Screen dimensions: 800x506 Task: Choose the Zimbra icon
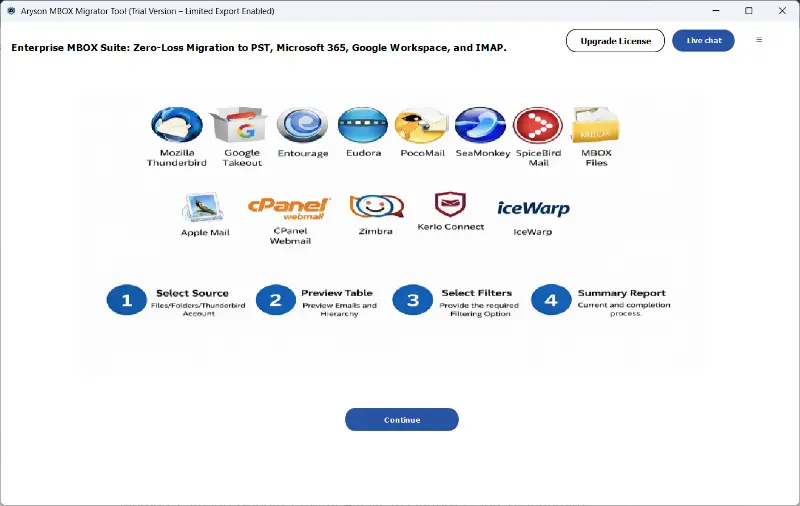click(377, 207)
